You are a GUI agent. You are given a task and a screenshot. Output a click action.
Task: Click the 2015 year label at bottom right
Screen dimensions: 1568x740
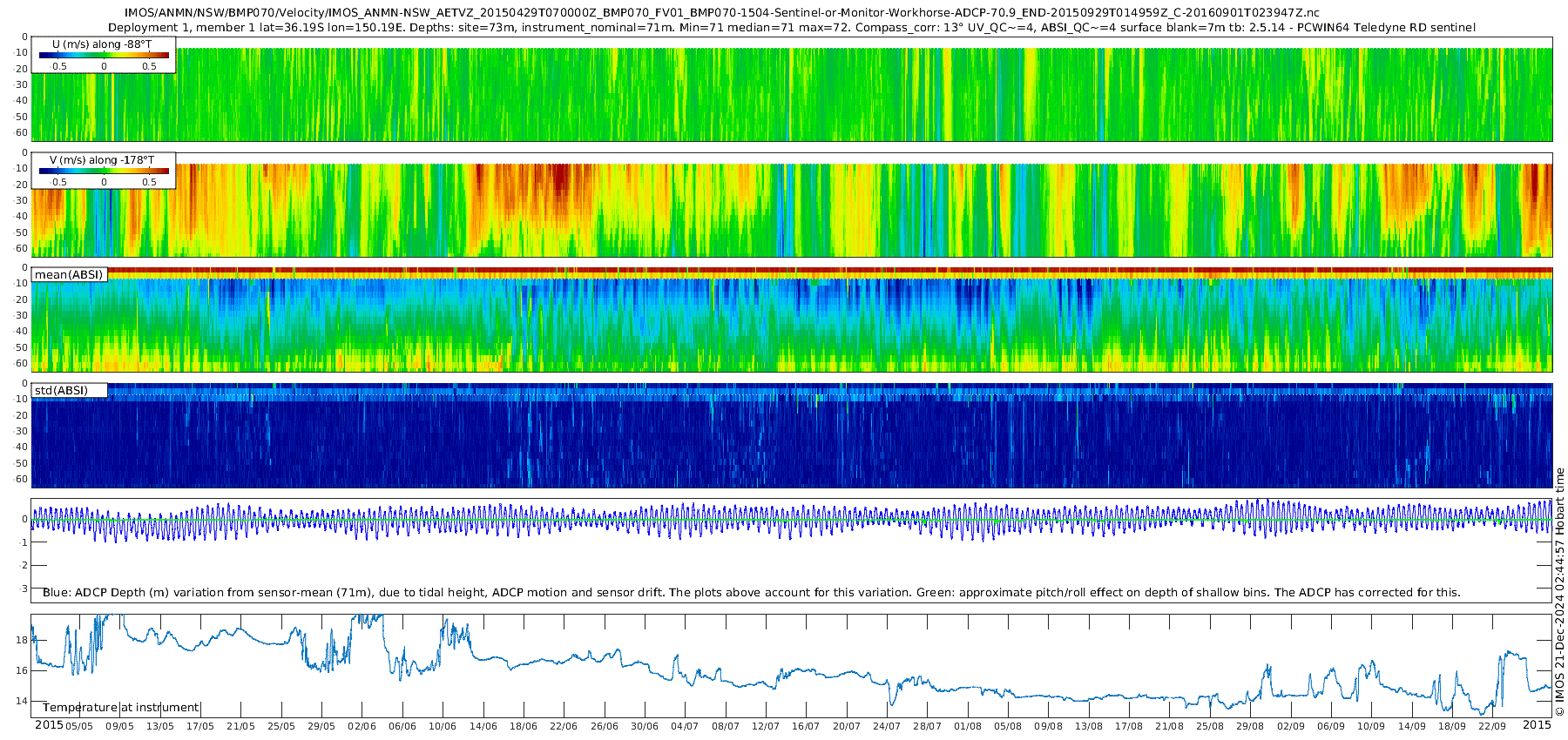1537,725
